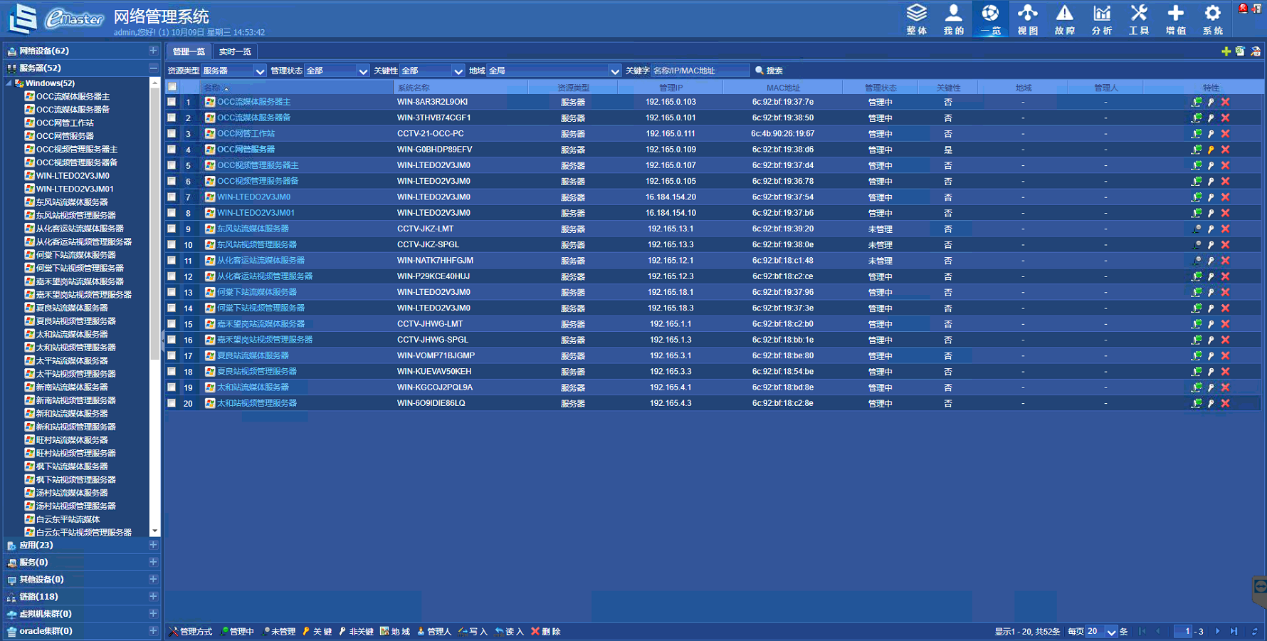Tick the checkbox for row 1
The image size is (1267, 641).
click(x=172, y=102)
